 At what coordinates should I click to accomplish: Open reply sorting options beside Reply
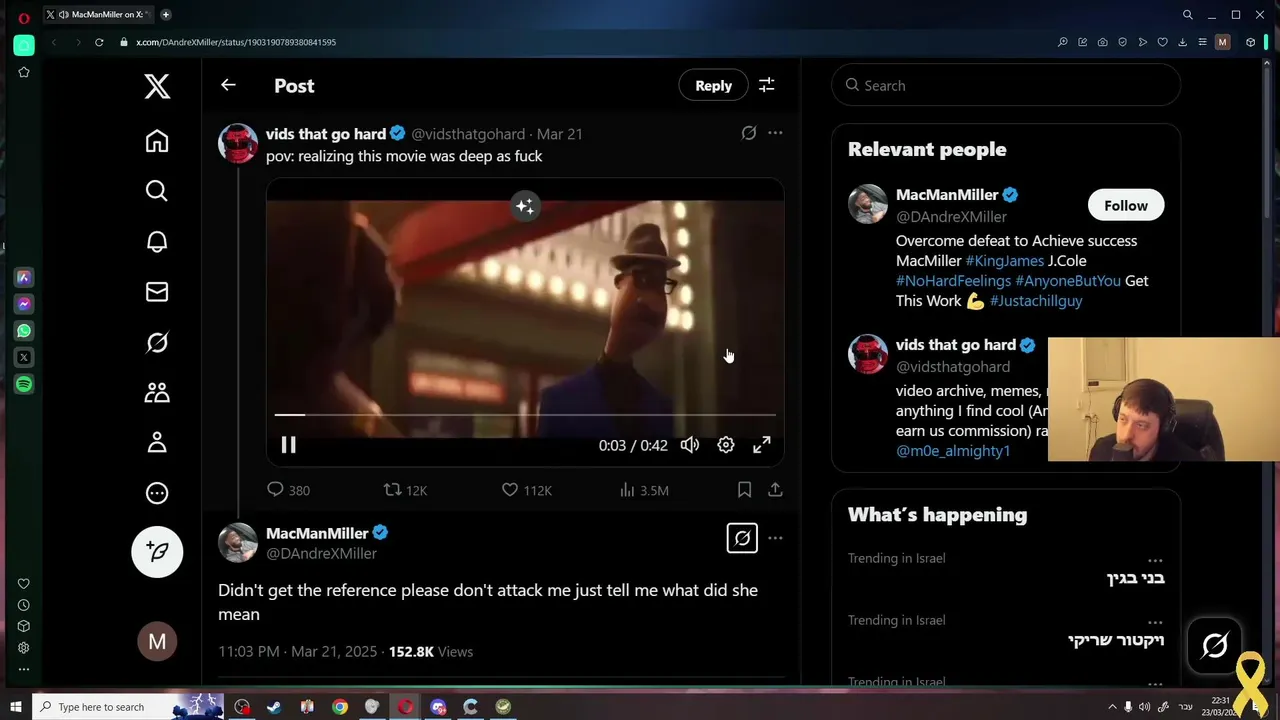(x=767, y=85)
